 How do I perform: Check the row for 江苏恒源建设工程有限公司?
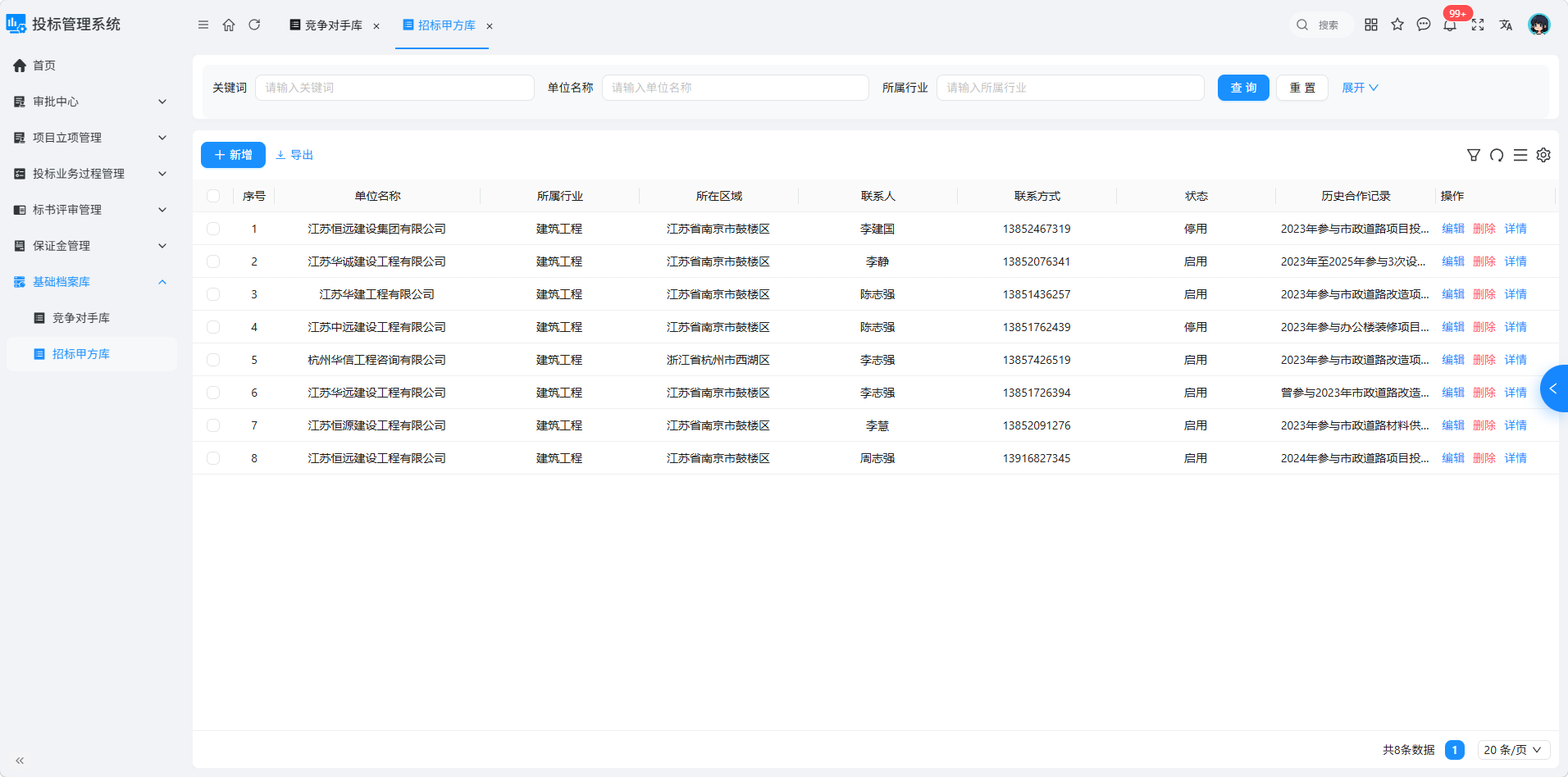tap(213, 425)
